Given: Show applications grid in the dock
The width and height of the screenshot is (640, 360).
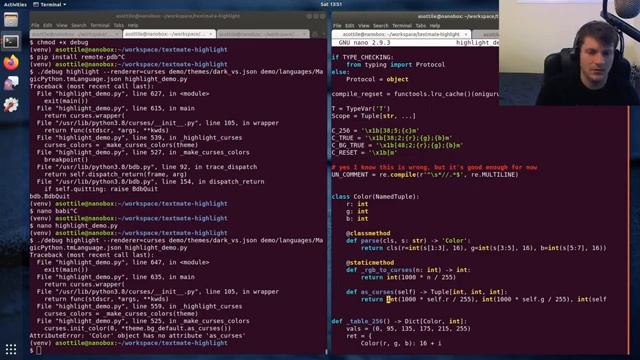Looking at the screenshot, I should 11,349.
